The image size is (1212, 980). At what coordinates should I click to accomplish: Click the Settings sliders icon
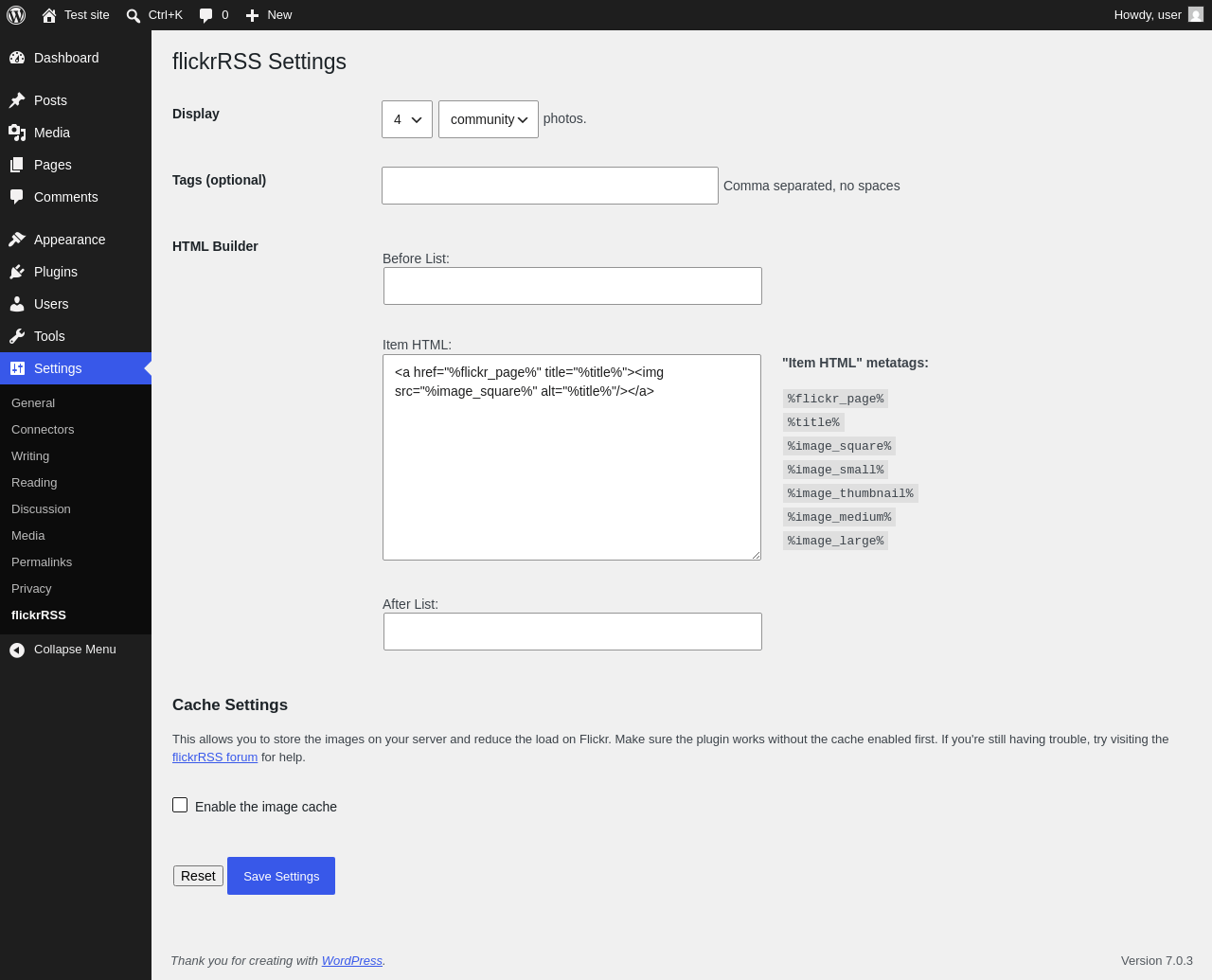(17, 368)
